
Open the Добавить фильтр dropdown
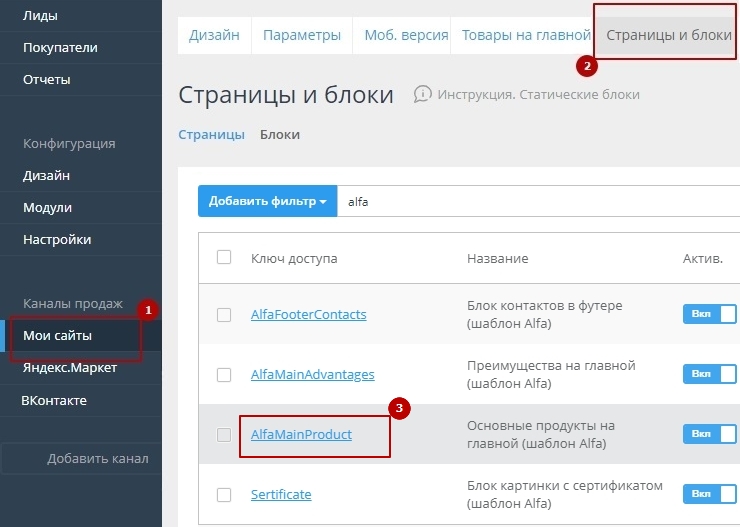(267, 201)
